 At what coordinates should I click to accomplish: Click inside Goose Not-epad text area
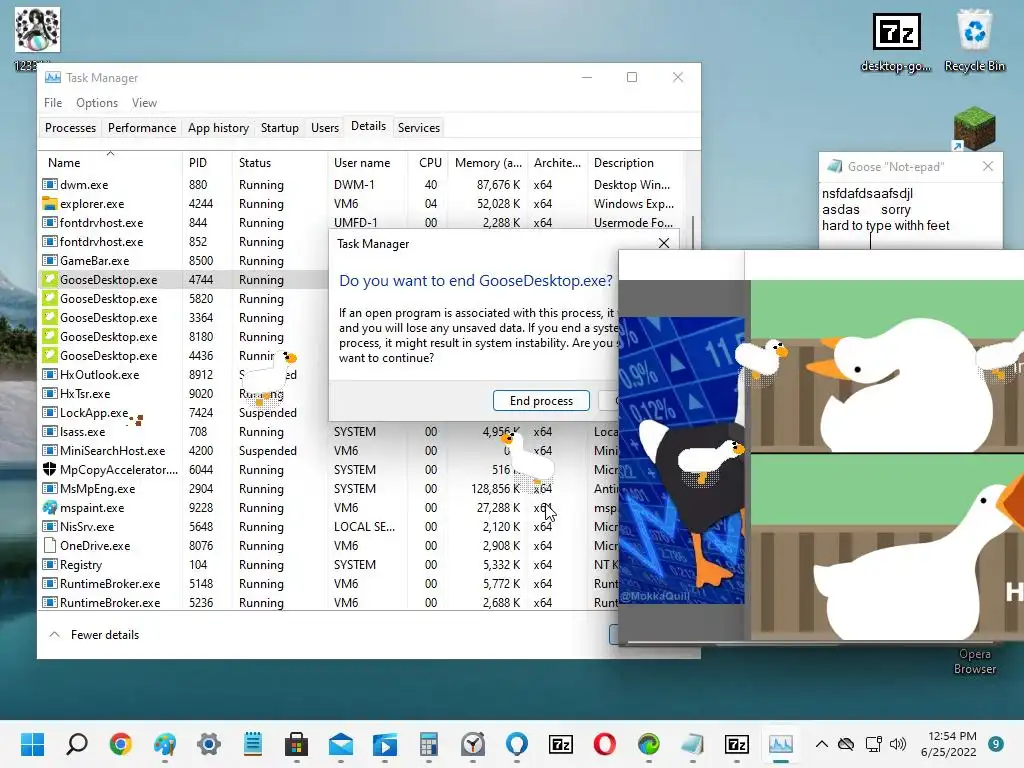[910, 216]
